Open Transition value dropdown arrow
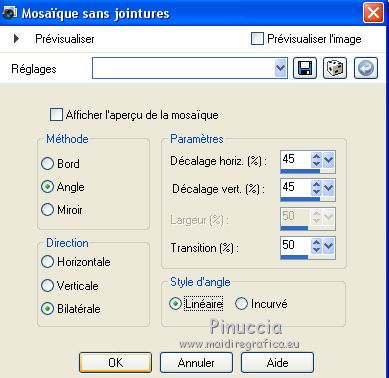This screenshot has height=378, width=389. 328,246
